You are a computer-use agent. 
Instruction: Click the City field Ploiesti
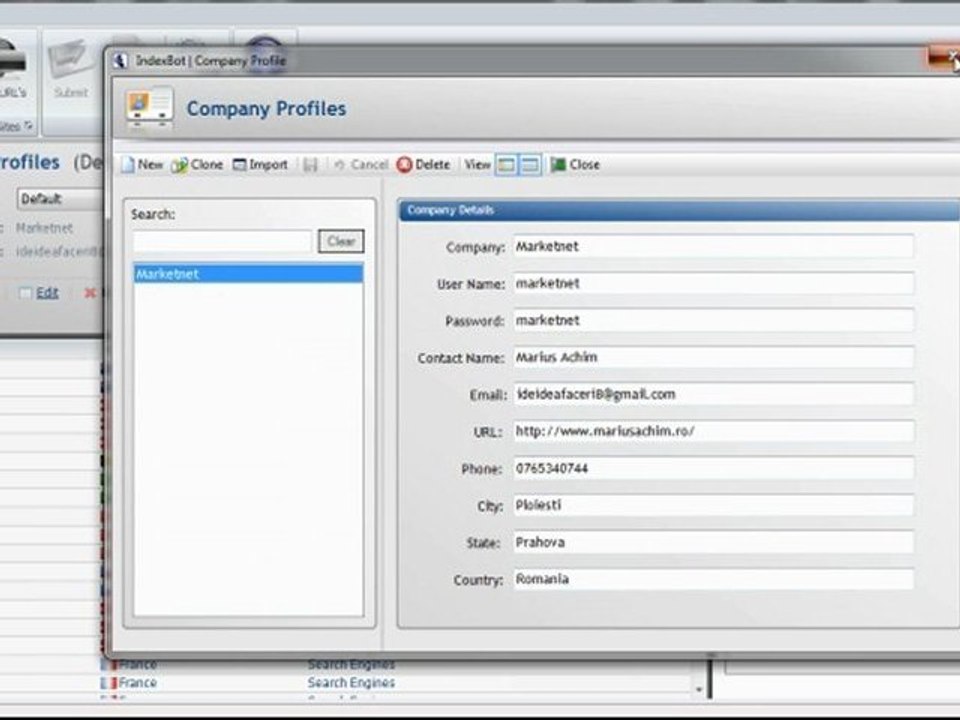coord(713,505)
